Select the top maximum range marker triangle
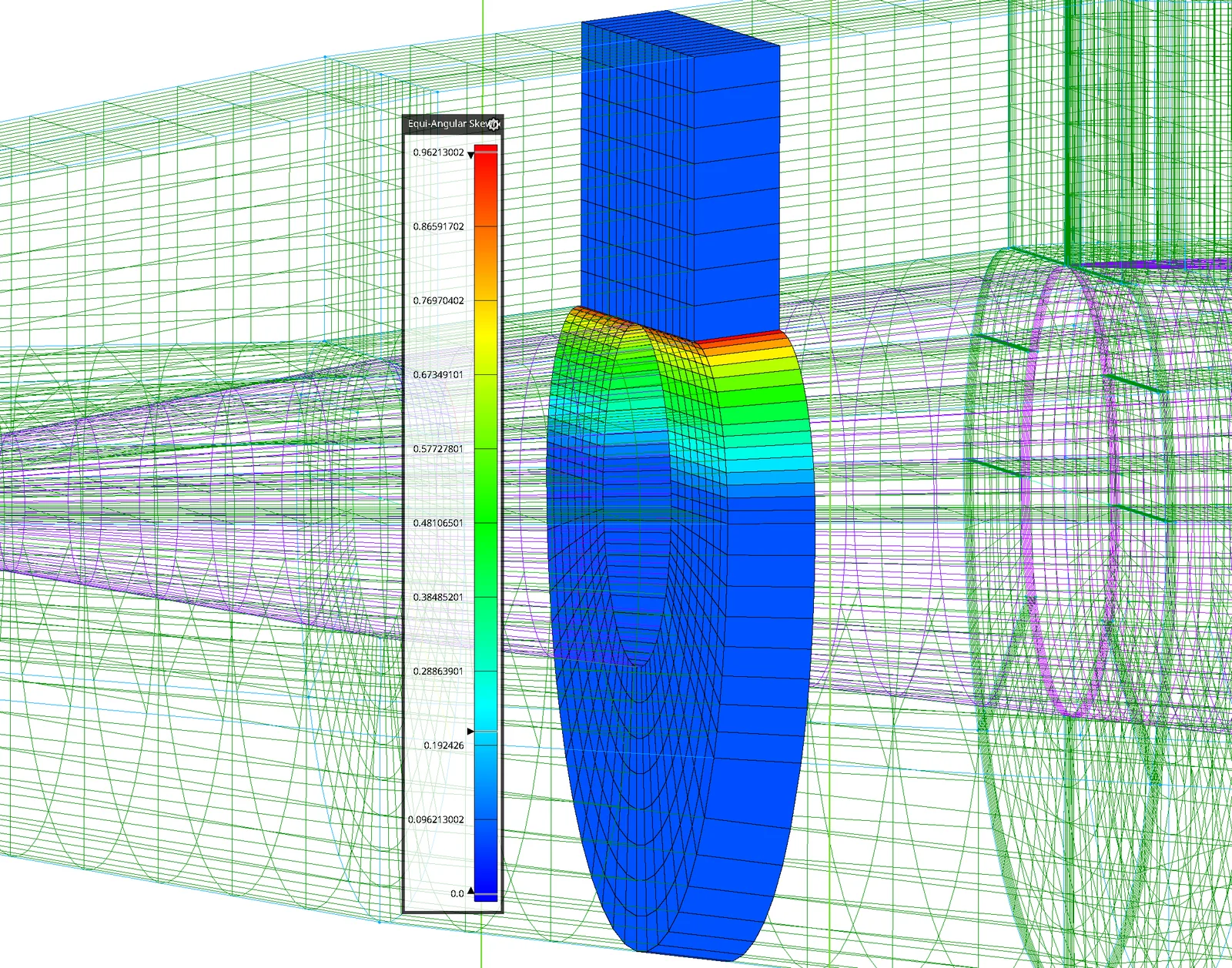The width and height of the screenshot is (1232, 968). pos(470,156)
